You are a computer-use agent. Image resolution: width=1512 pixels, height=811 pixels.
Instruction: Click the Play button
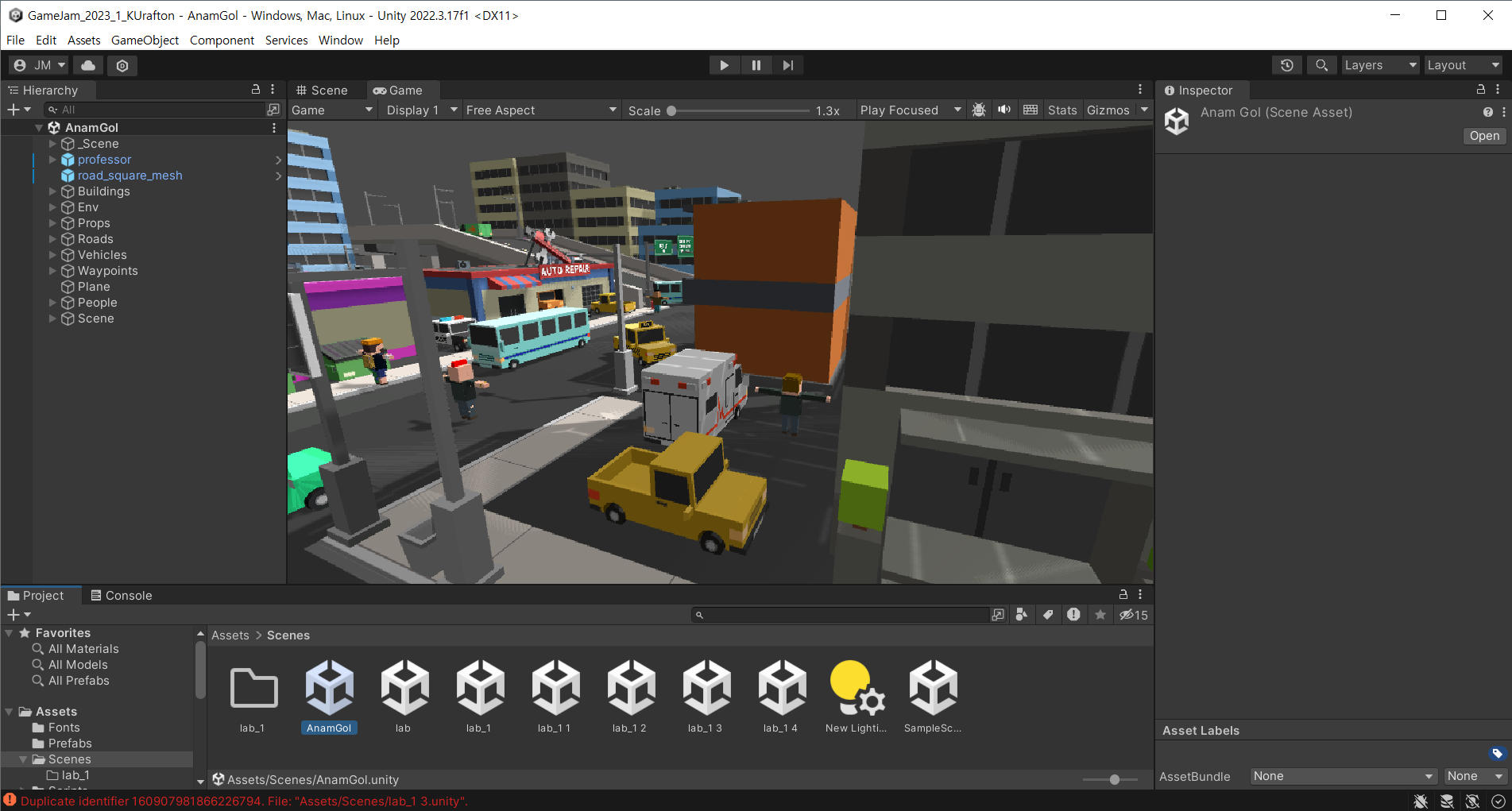coord(724,65)
